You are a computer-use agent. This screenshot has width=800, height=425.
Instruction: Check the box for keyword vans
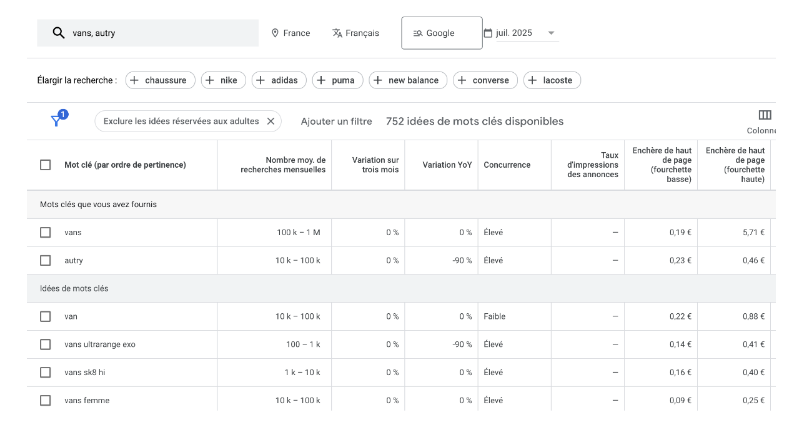[45, 233]
